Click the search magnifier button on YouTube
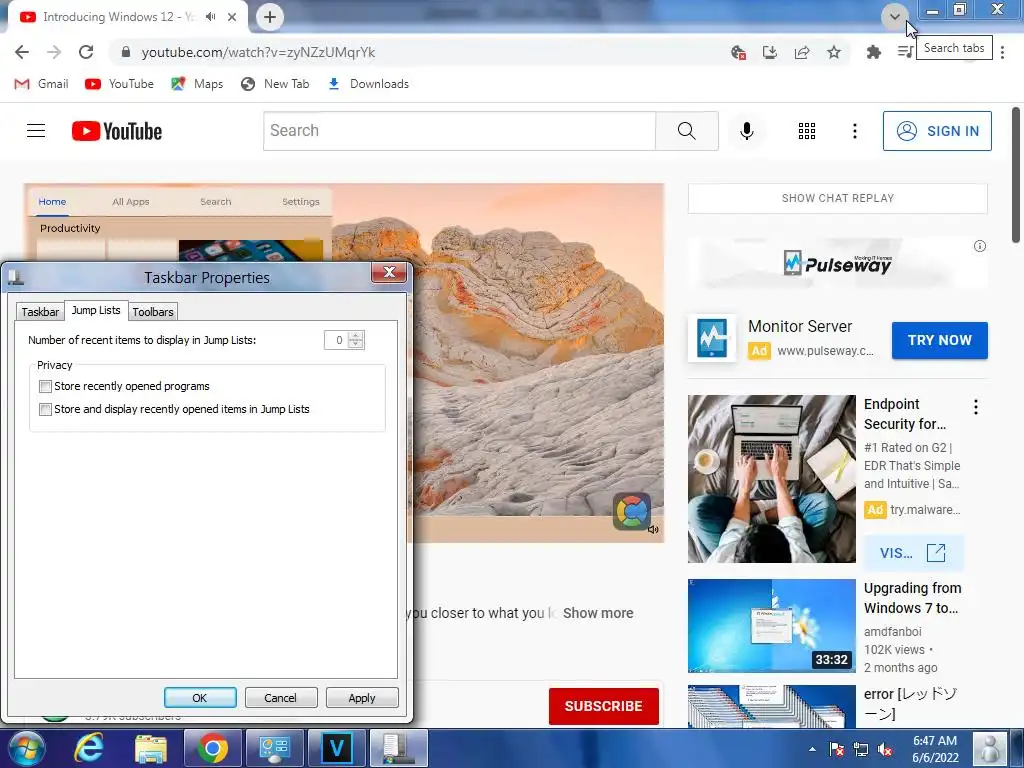Image resolution: width=1024 pixels, height=768 pixels. pyautogui.click(x=686, y=131)
